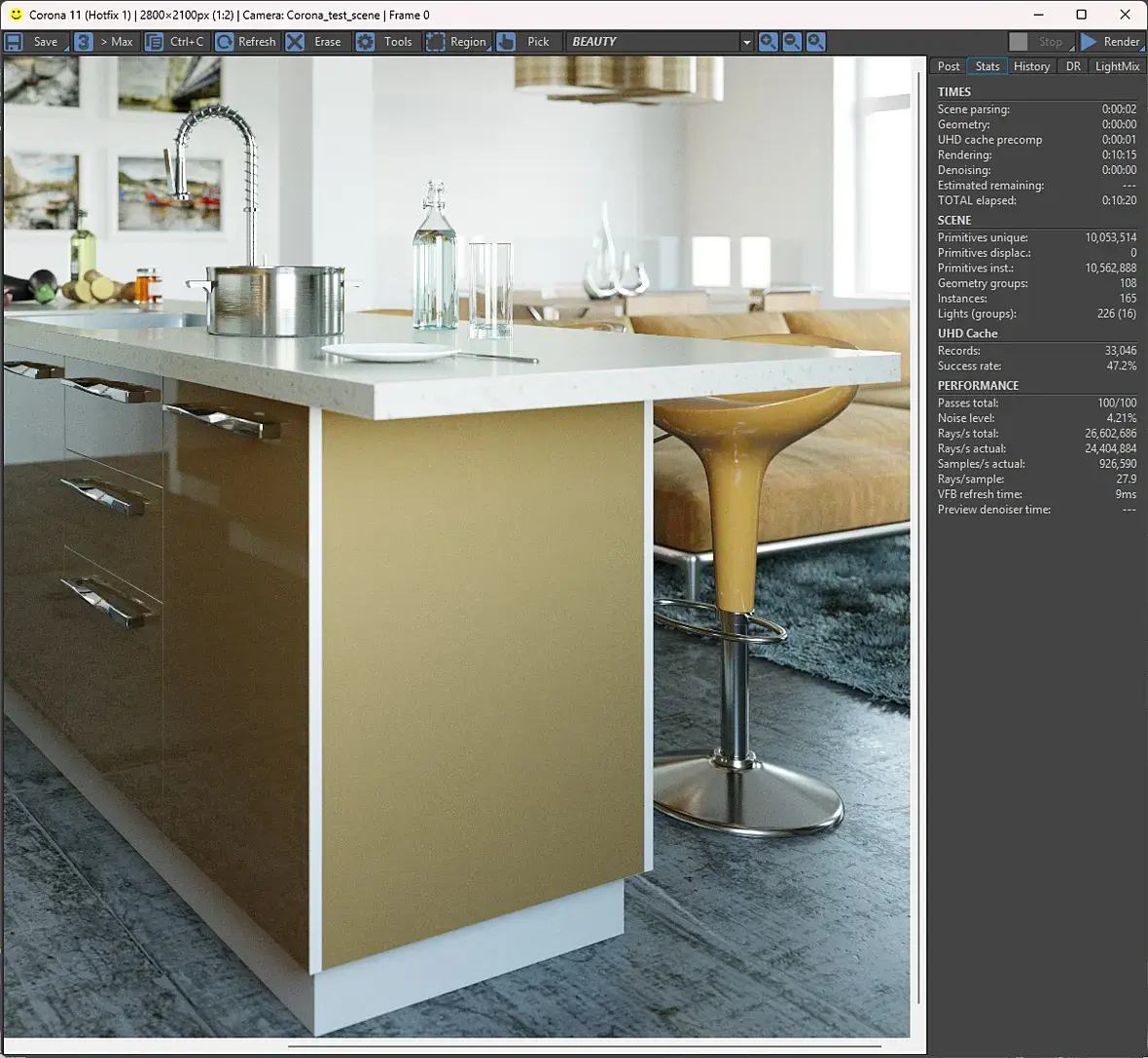The height and width of the screenshot is (1058, 1148).
Task: Toggle the Pick hand tool
Action: 505,42
